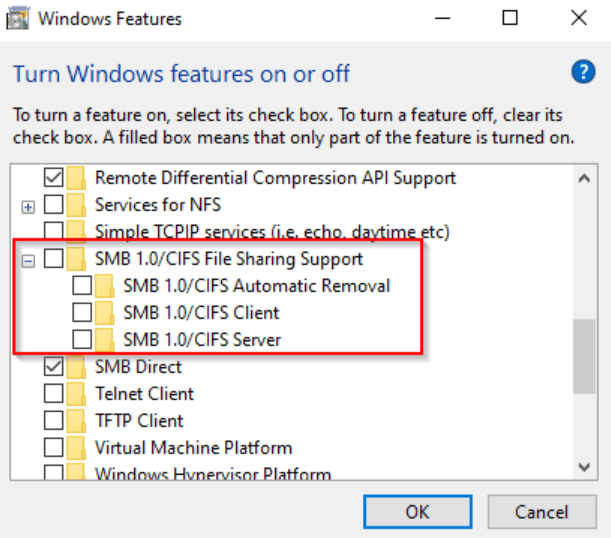Click the TFTP Client folder icon
Screen dimensions: 611x538
pyautogui.click(x=77, y=421)
